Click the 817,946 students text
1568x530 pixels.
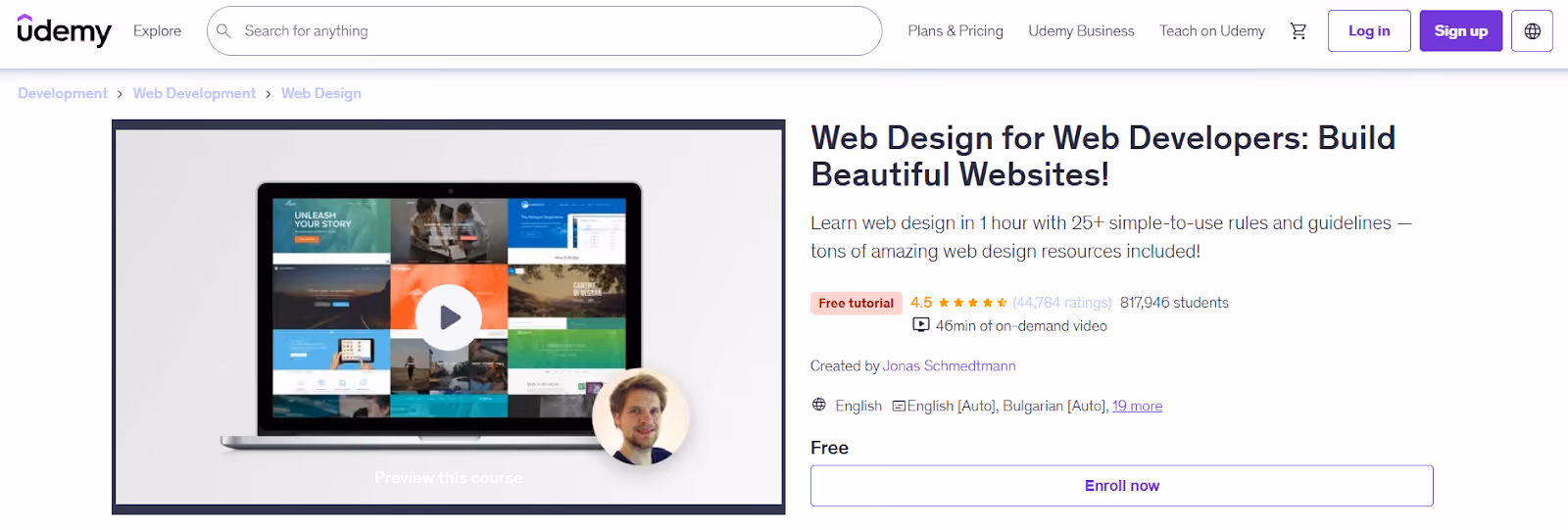coord(1174,303)
